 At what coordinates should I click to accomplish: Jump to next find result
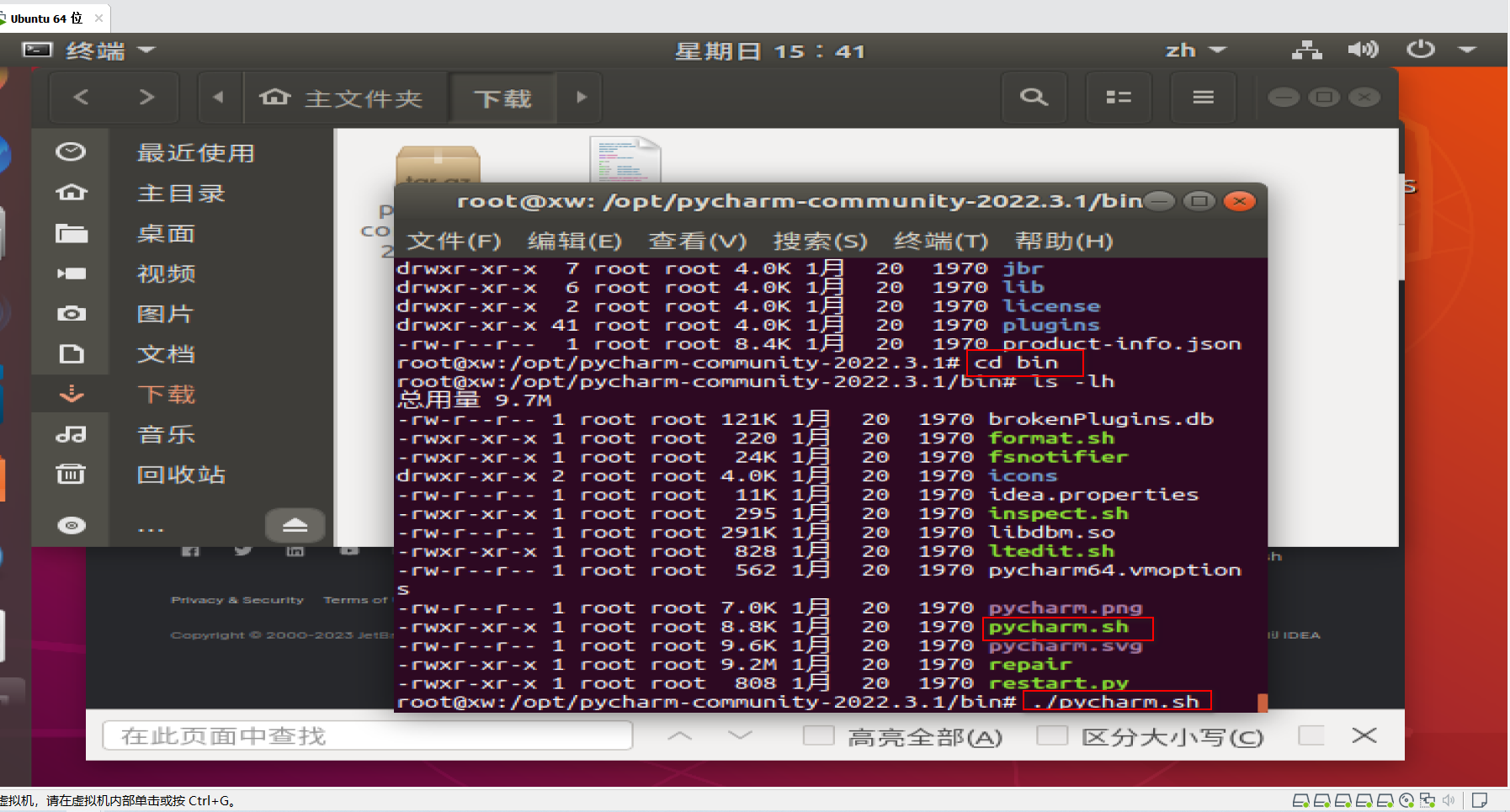740,735
